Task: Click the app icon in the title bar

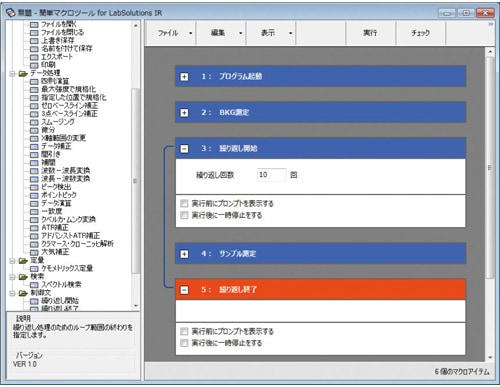Action: (x=11, y=13)
